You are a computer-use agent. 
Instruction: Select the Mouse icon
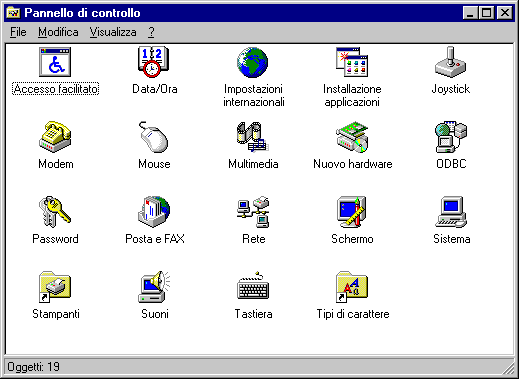pos(154,137)
